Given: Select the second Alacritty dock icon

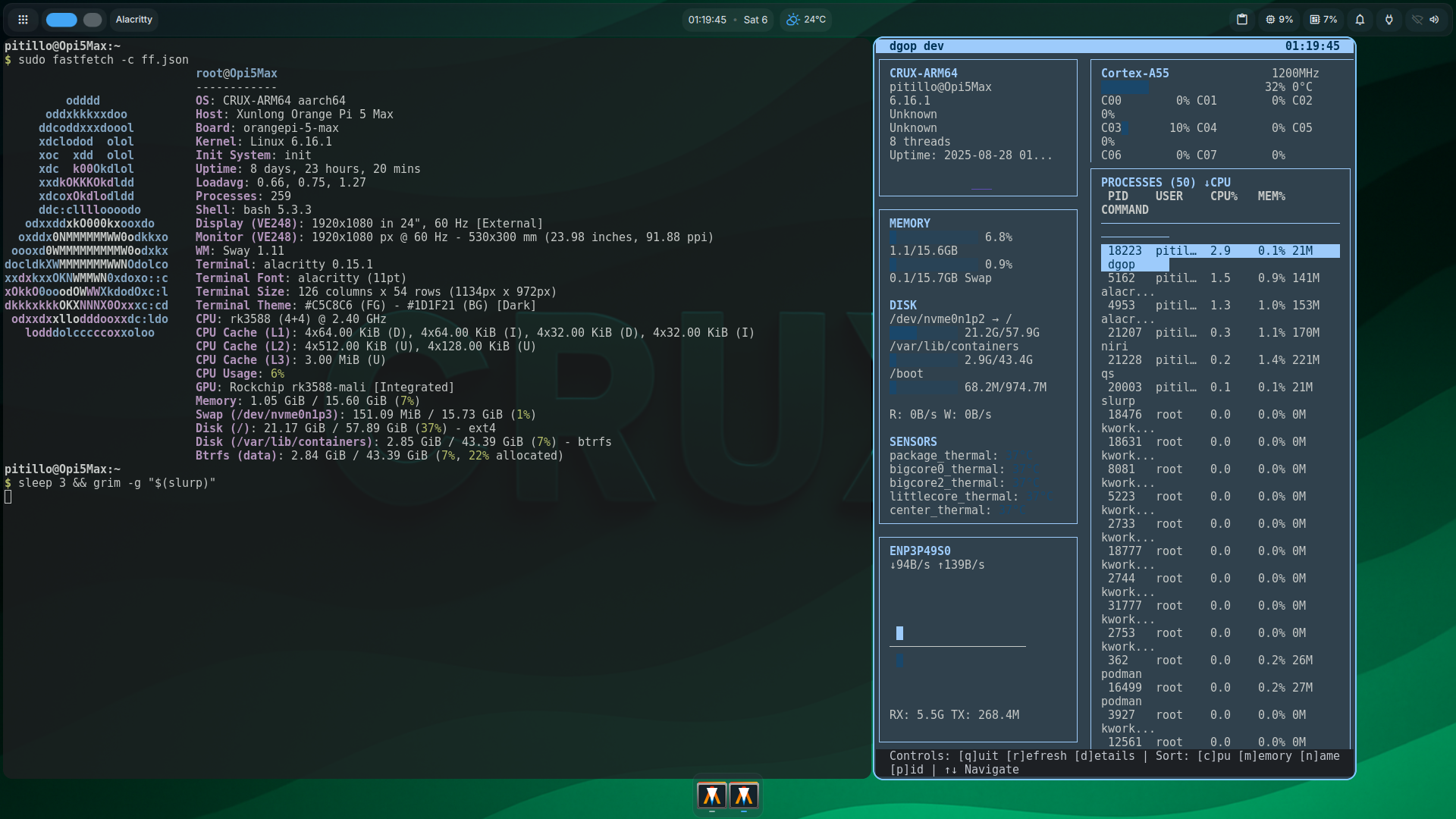Looking at the screenshot, I should click(744, 795).
